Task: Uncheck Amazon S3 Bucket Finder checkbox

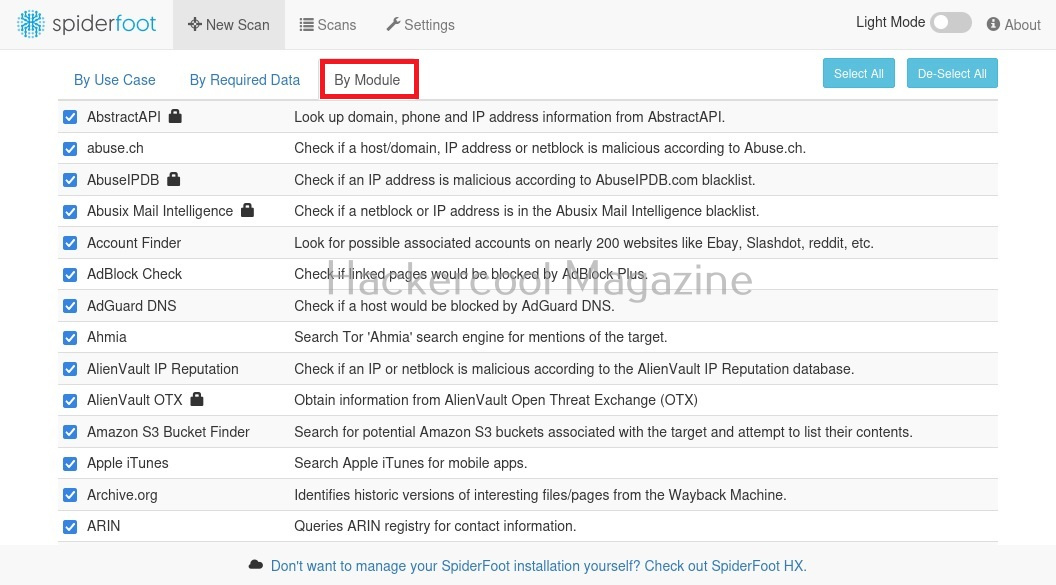Action: [x=70, y=432]
